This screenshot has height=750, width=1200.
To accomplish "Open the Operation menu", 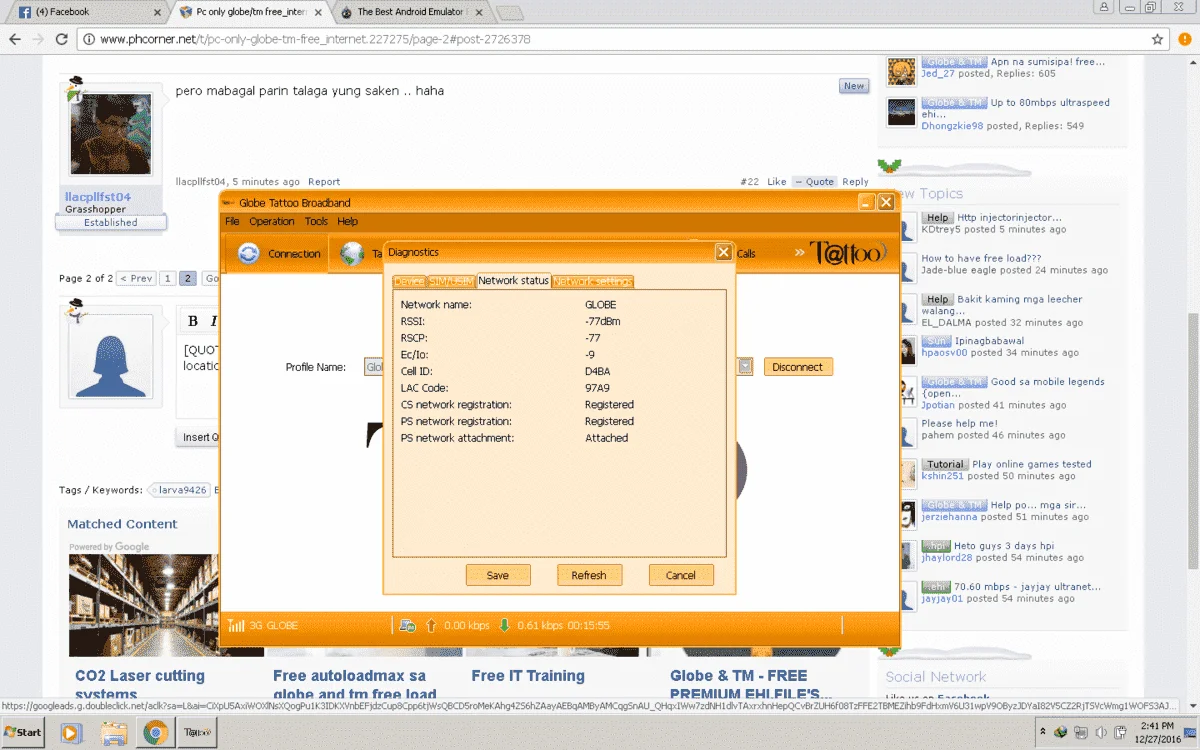I will pos(272,222).
